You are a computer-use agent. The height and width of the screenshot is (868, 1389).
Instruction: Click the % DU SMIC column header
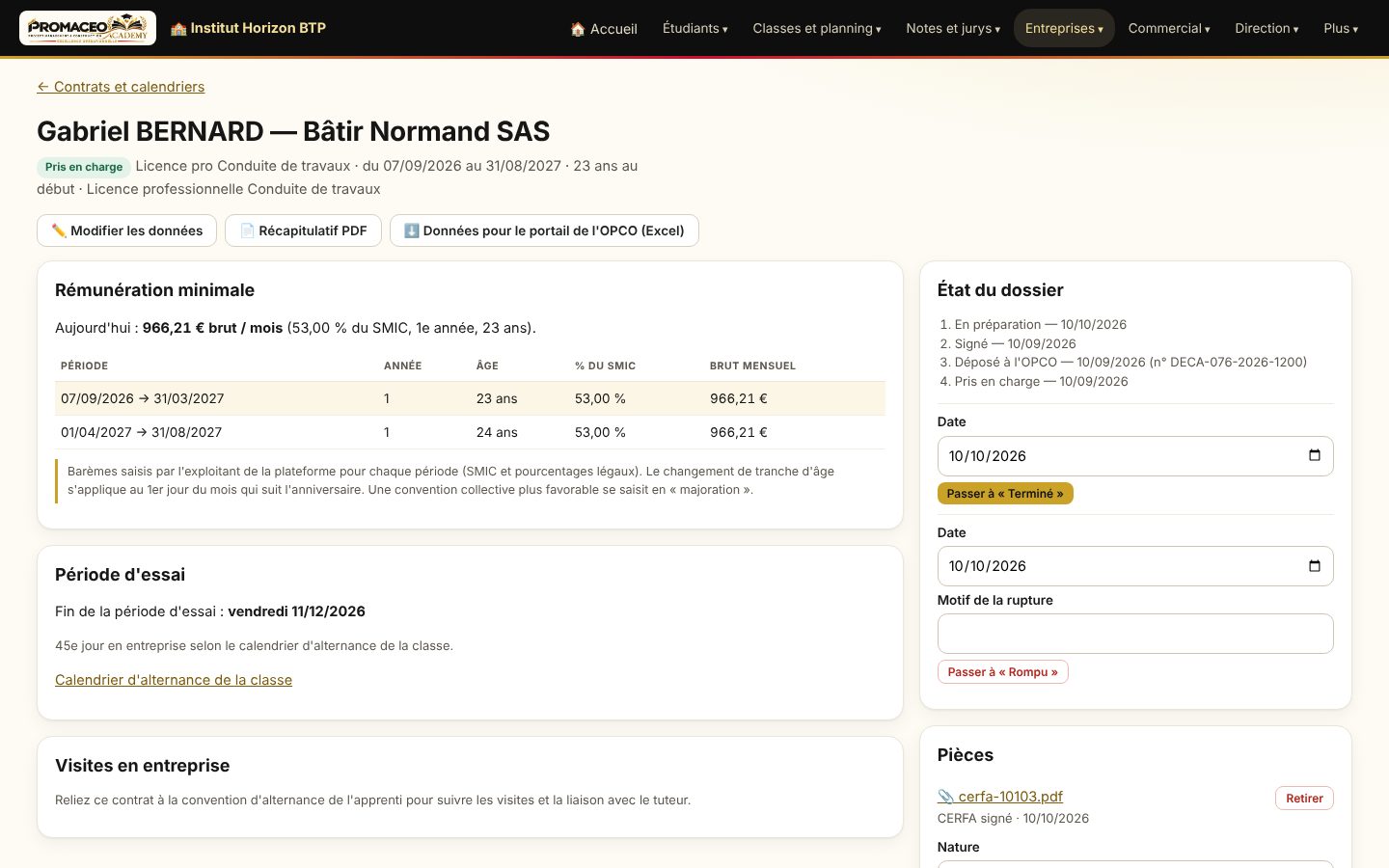coord(605,366)
